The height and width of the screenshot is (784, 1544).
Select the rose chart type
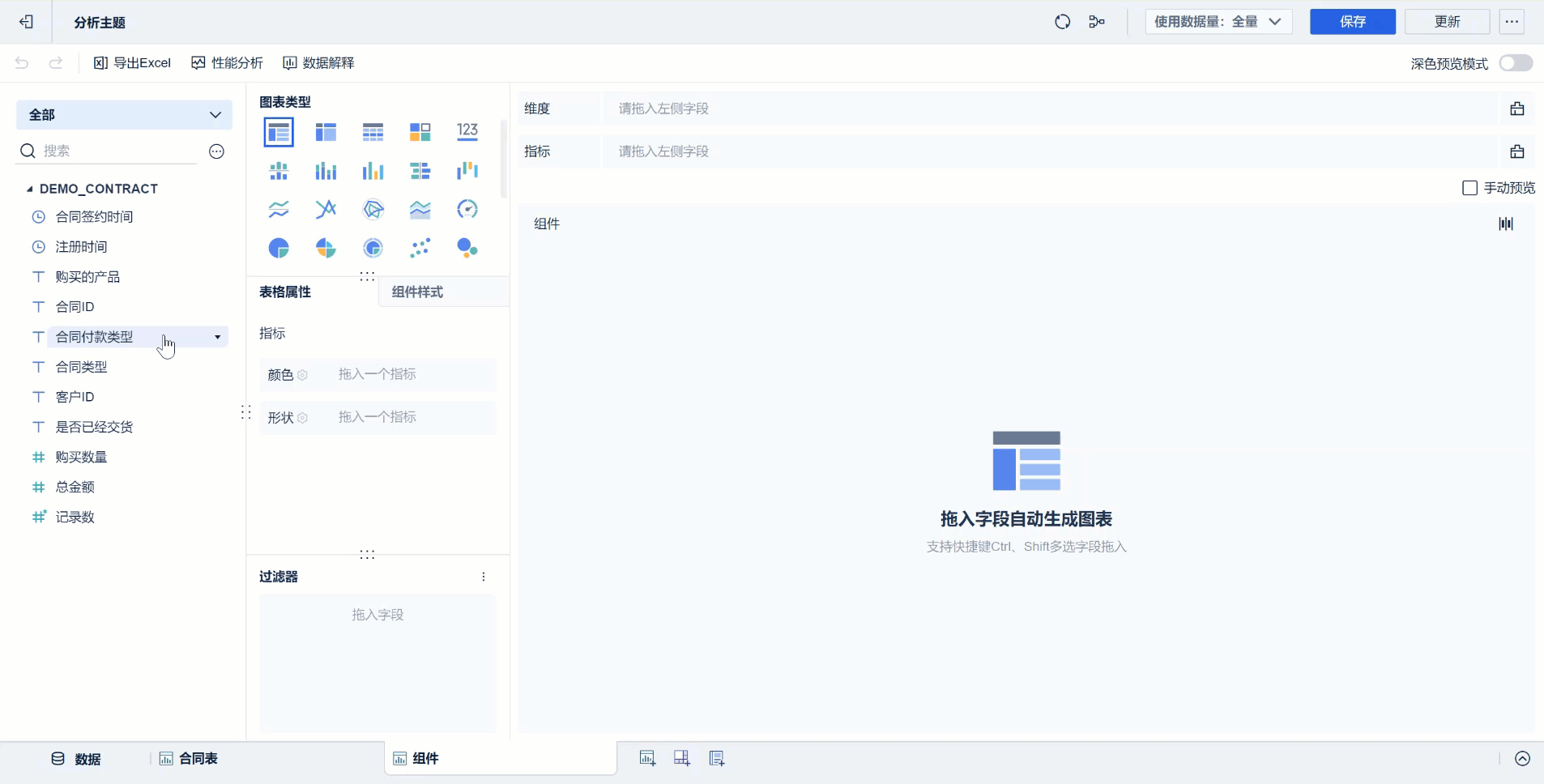point(326,248)
